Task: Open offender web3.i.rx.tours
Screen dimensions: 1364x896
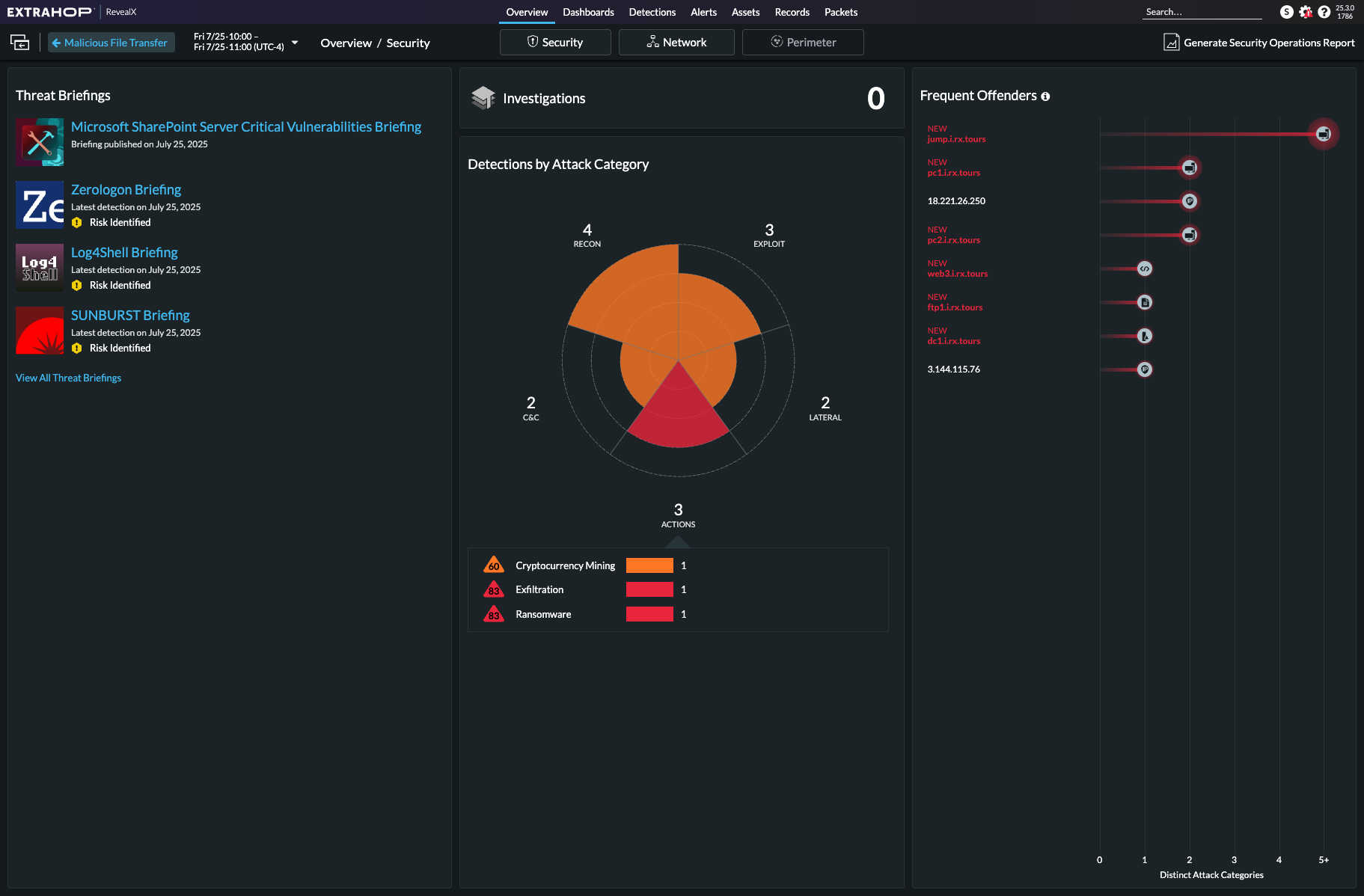Action: click(957, 274)
